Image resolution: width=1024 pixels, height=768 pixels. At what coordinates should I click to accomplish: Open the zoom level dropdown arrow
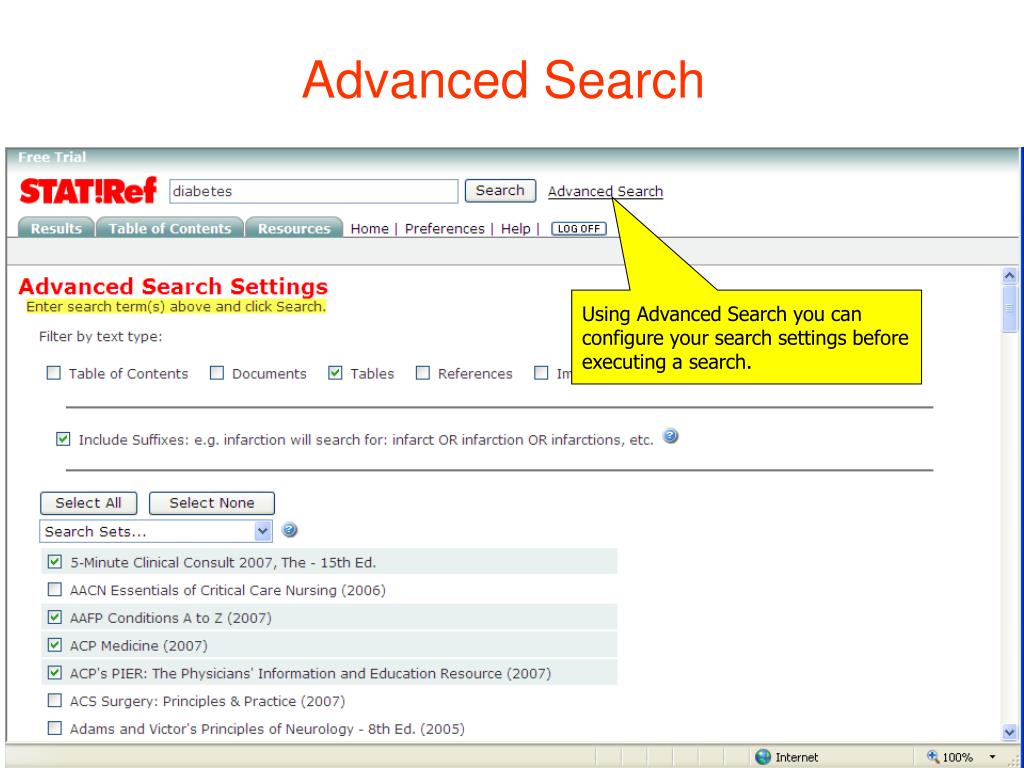[993, 758]
